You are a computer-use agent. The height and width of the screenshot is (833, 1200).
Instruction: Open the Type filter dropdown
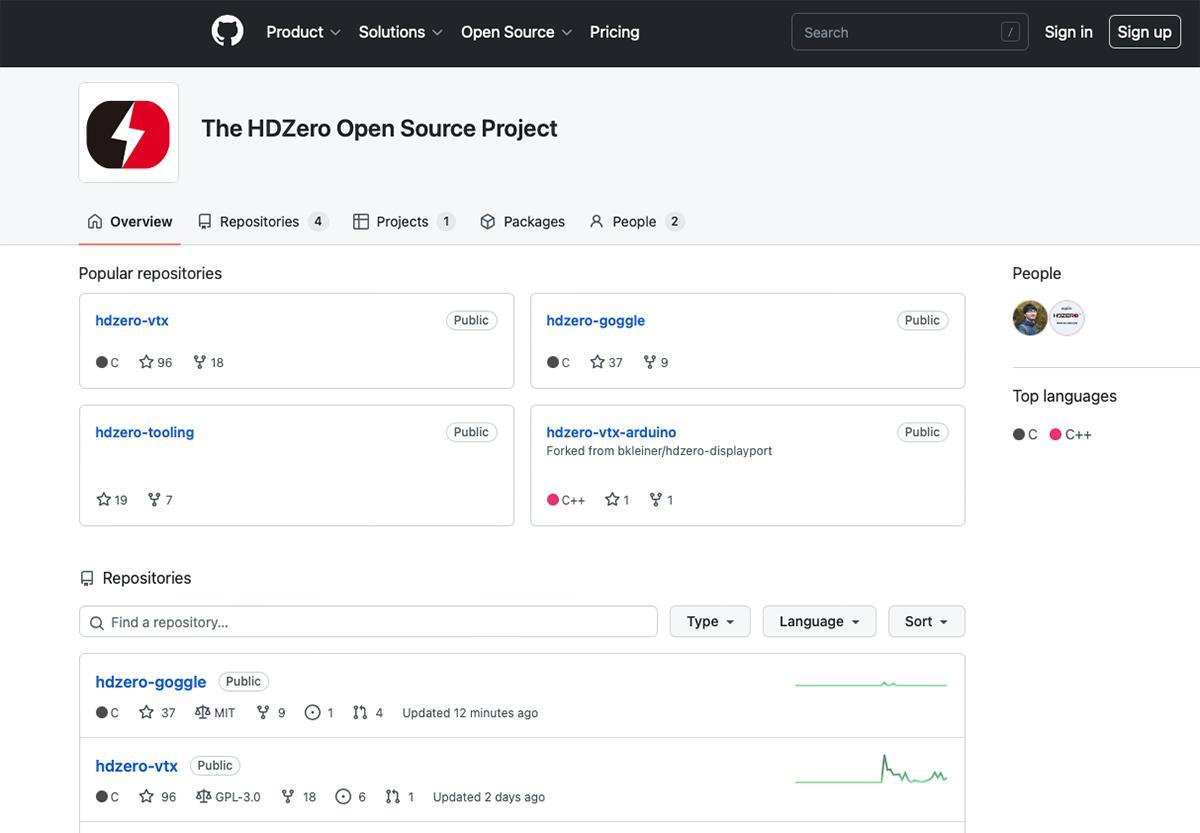[x=710, y=622]
